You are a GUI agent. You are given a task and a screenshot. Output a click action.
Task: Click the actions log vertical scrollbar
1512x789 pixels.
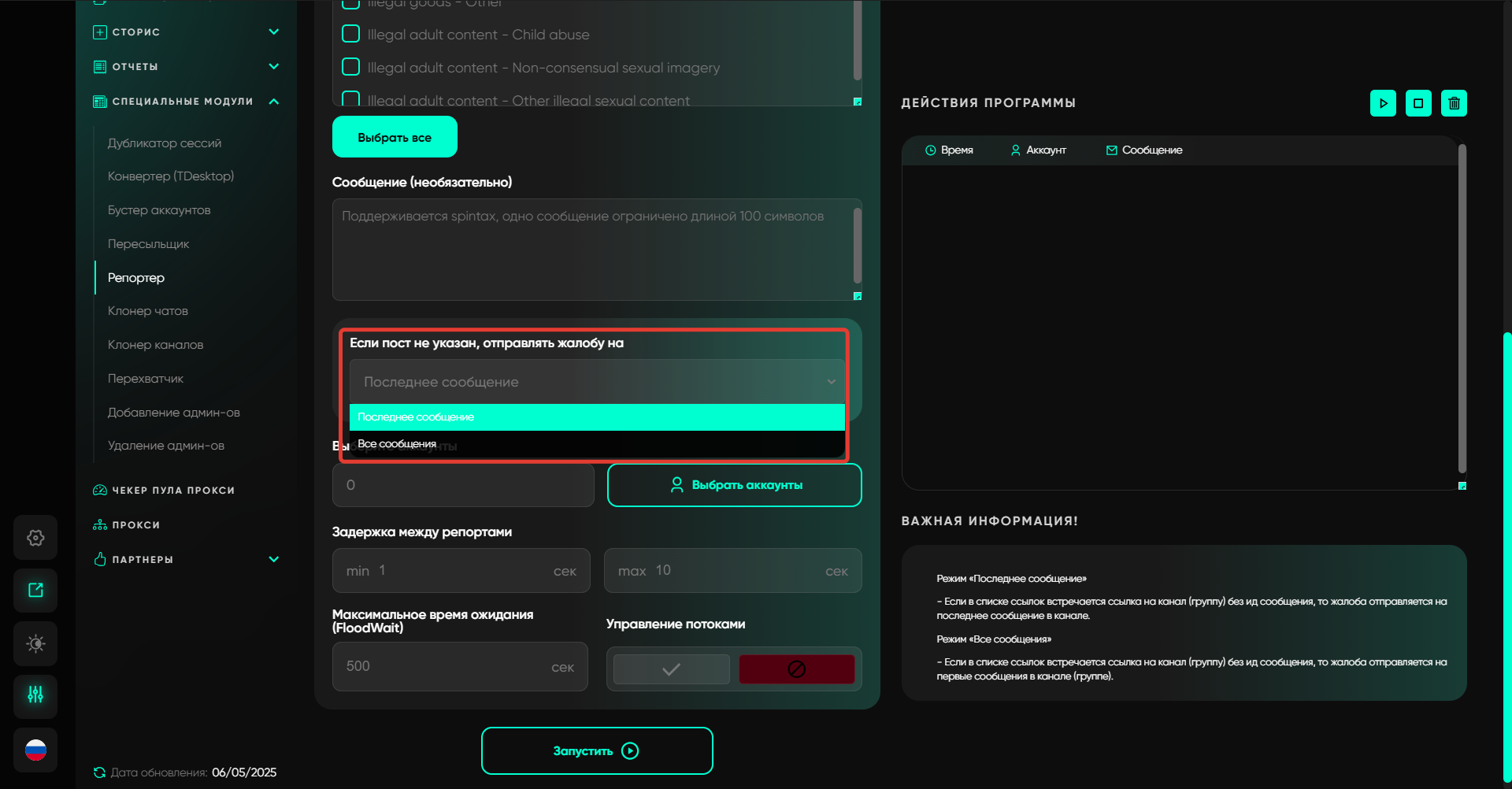[x=1462, y=307]
